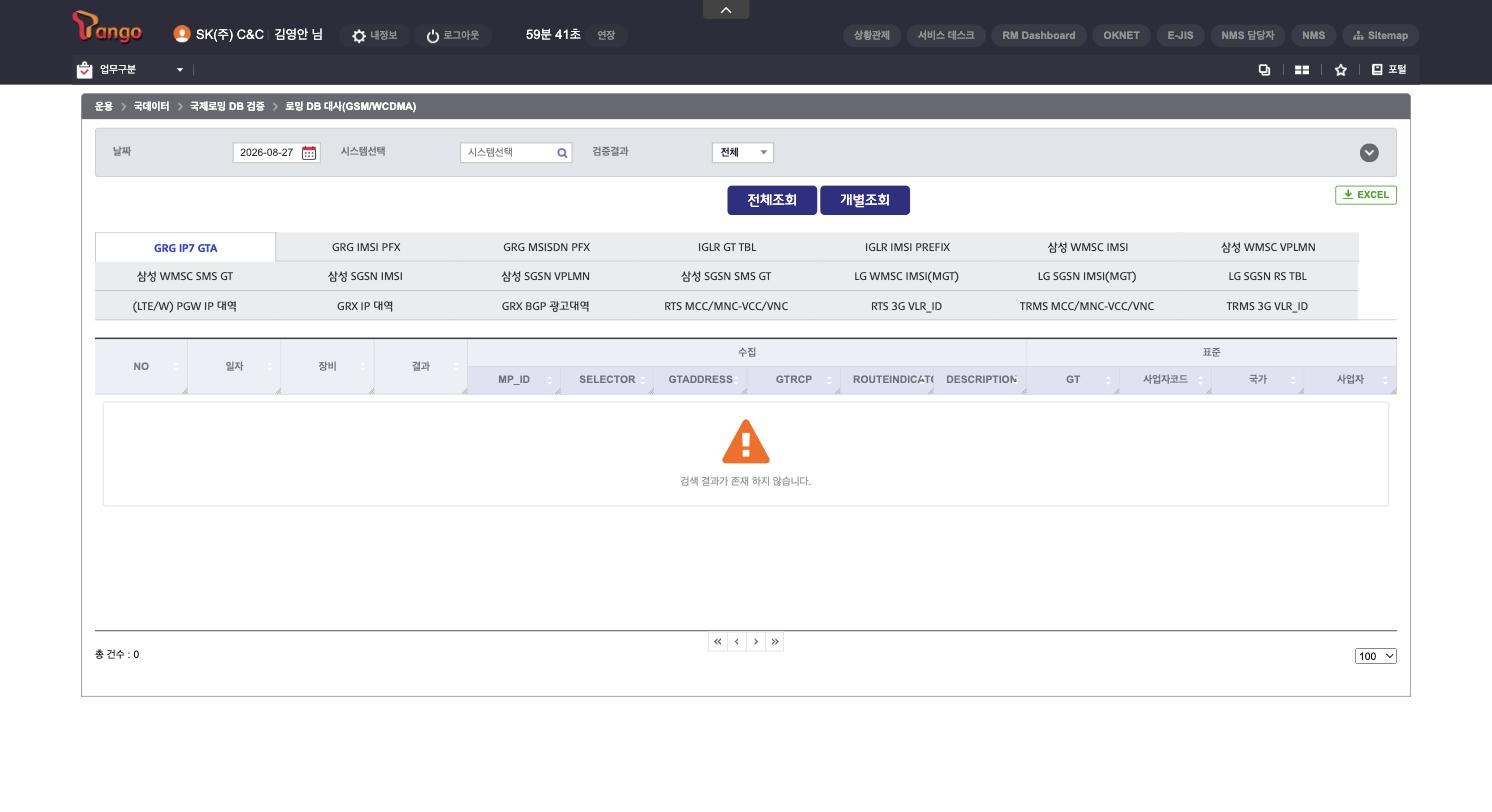Select the LG SGSN IMSI(MGT) tab
Screen dimensions: 1492x812
click(x=1088, y=276)
